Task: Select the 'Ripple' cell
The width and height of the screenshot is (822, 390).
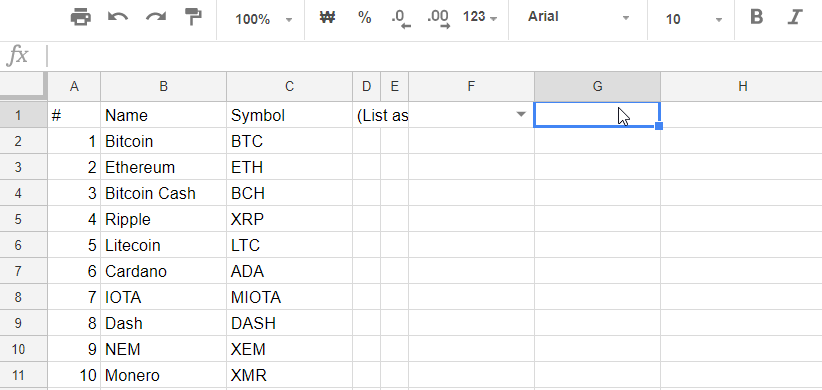Action: coord(164,219)
